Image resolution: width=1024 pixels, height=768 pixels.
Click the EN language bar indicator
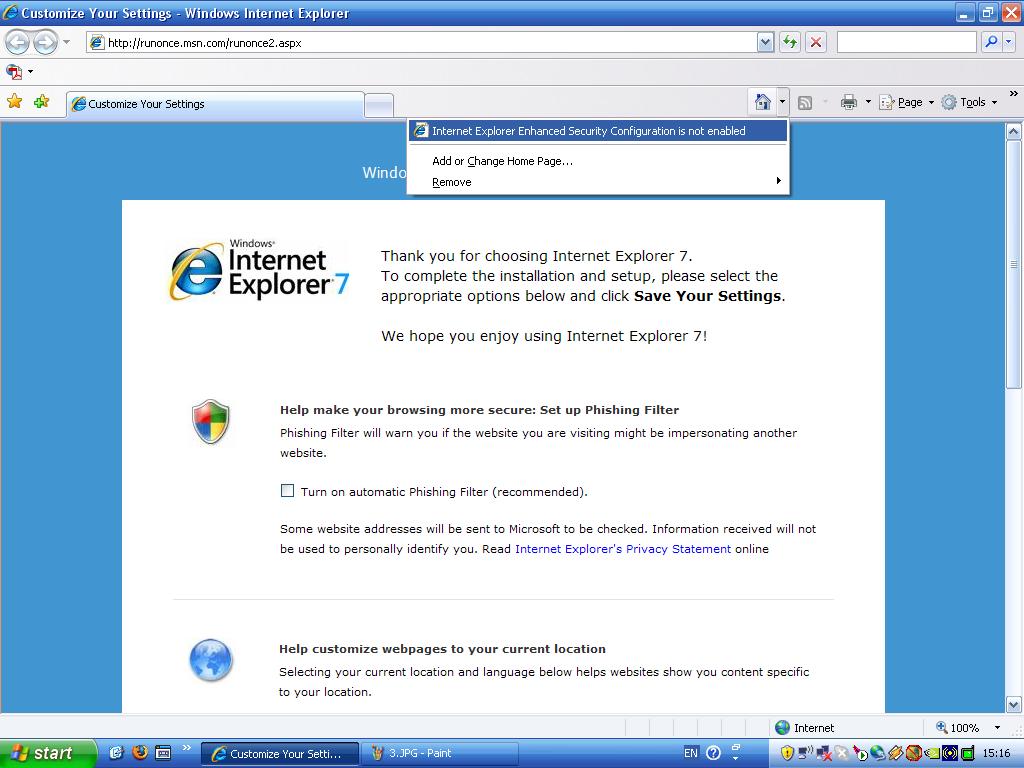pos(690,753)
